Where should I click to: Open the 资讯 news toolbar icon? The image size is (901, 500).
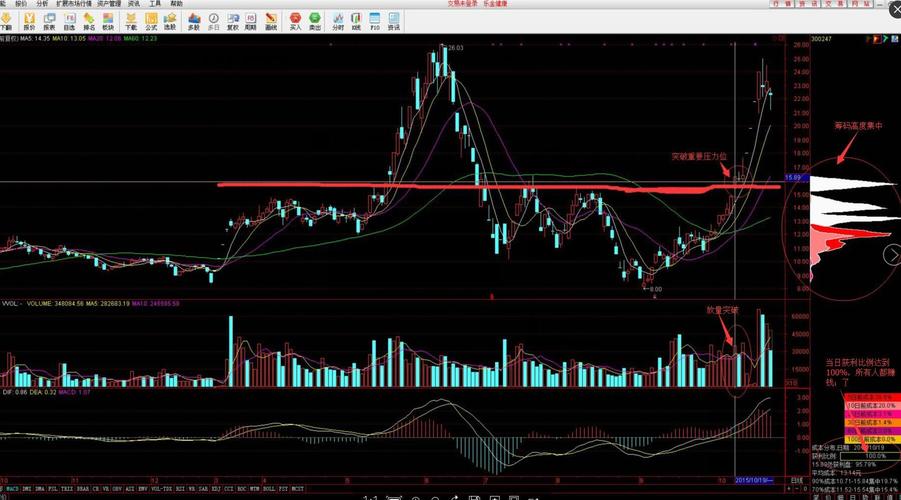coord(394,22)
